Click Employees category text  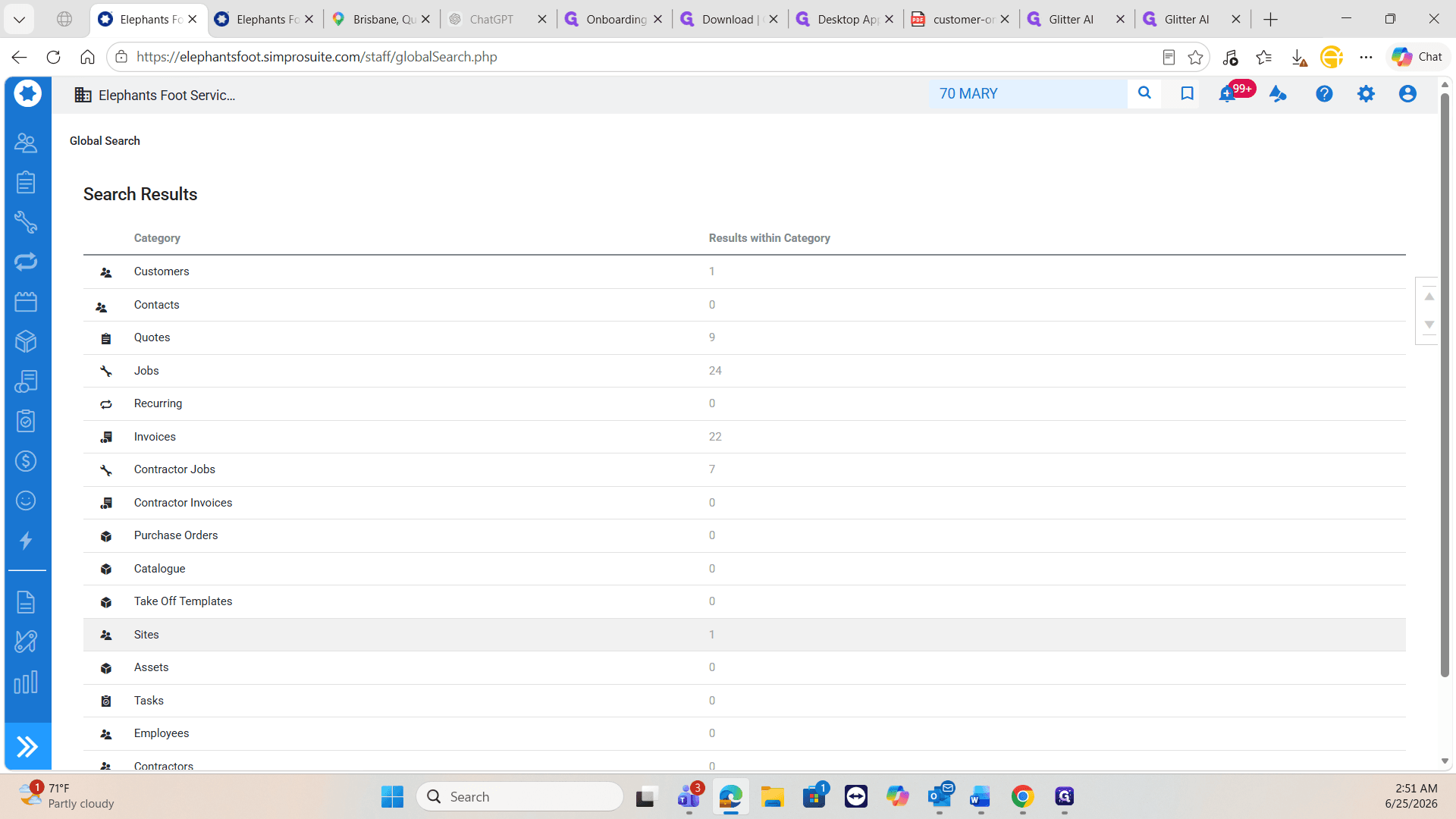162,733
